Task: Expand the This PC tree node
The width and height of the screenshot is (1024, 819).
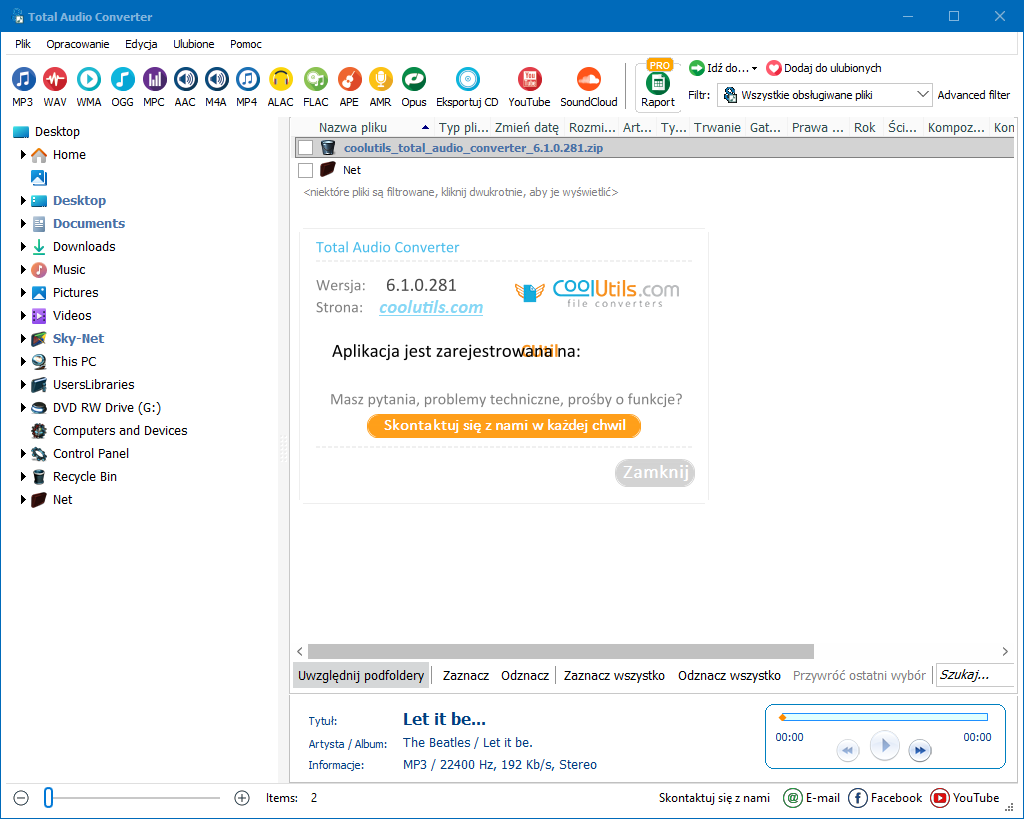Action: [x=24, y=361]
